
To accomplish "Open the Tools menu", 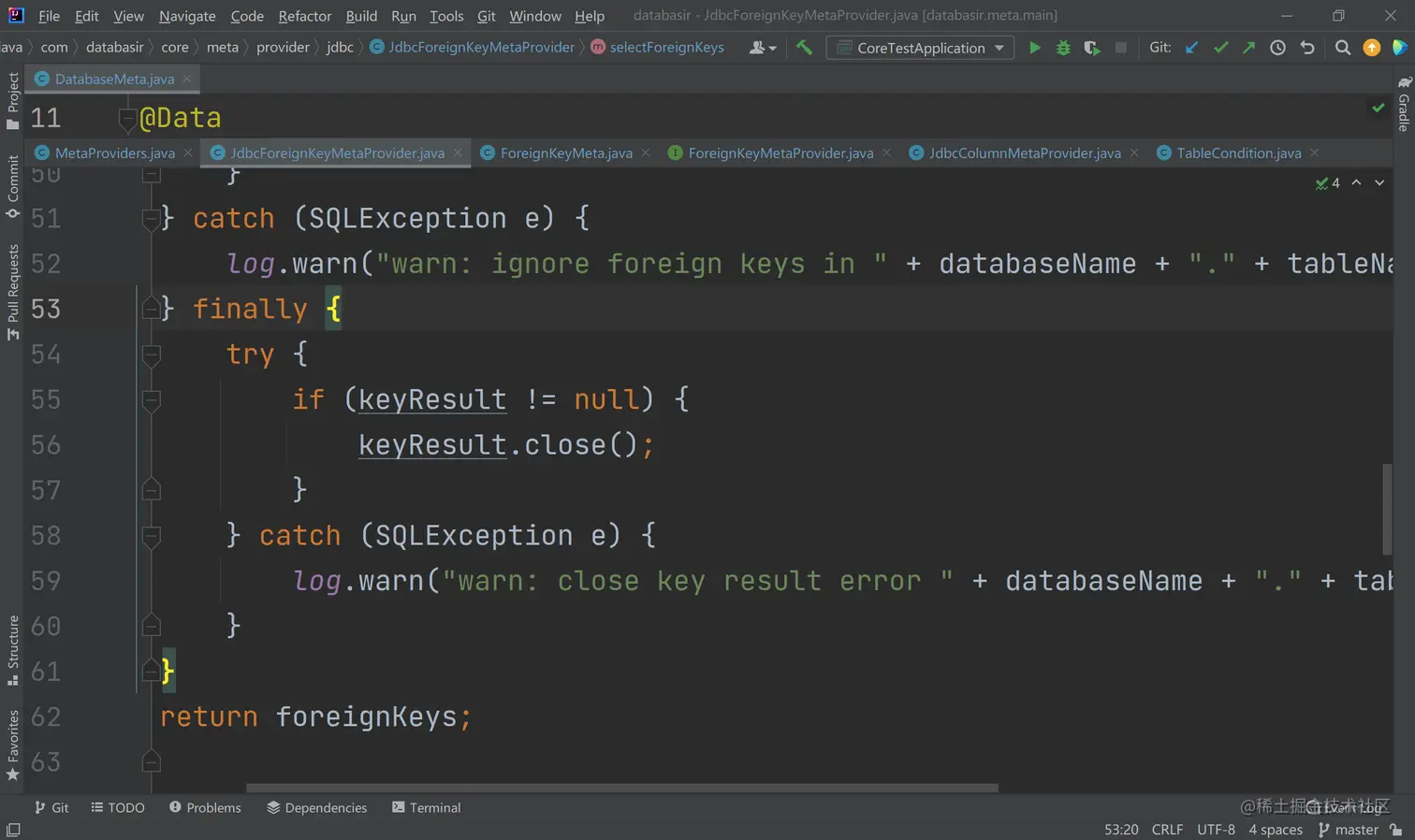I will 446,16.
